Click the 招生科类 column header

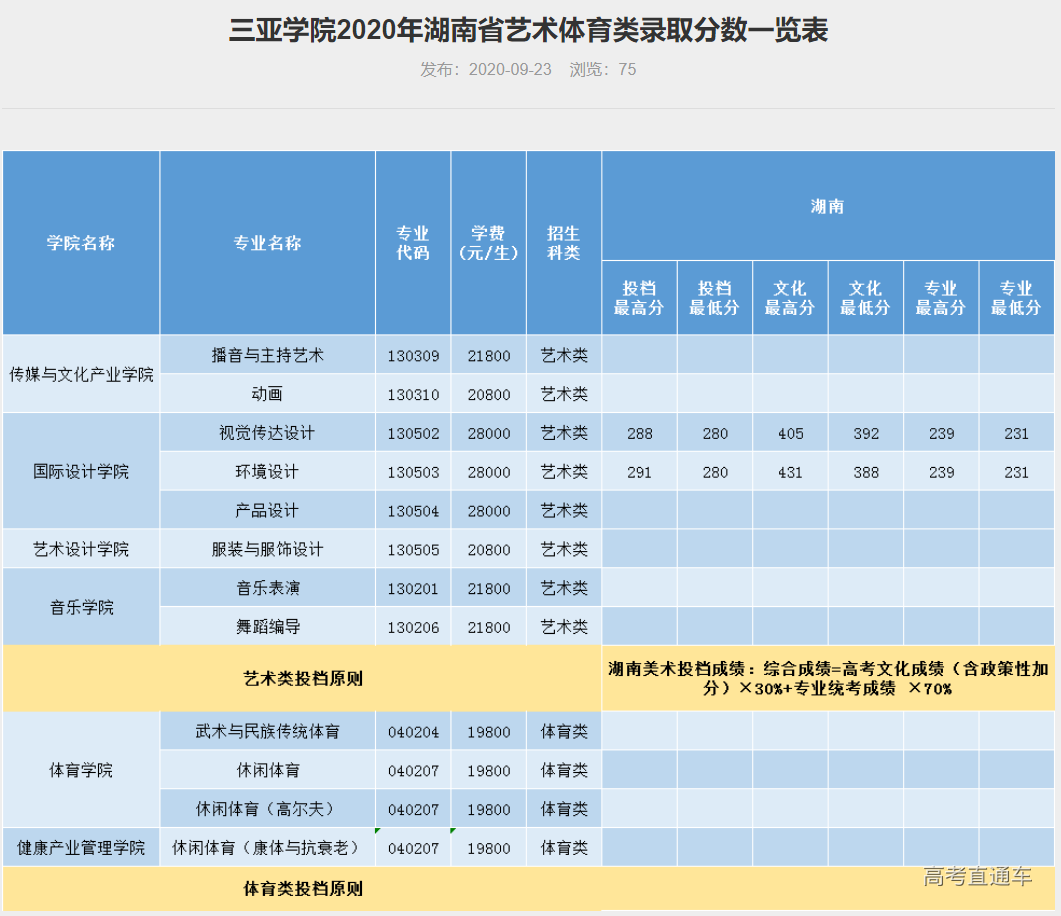tap(562, 242)
